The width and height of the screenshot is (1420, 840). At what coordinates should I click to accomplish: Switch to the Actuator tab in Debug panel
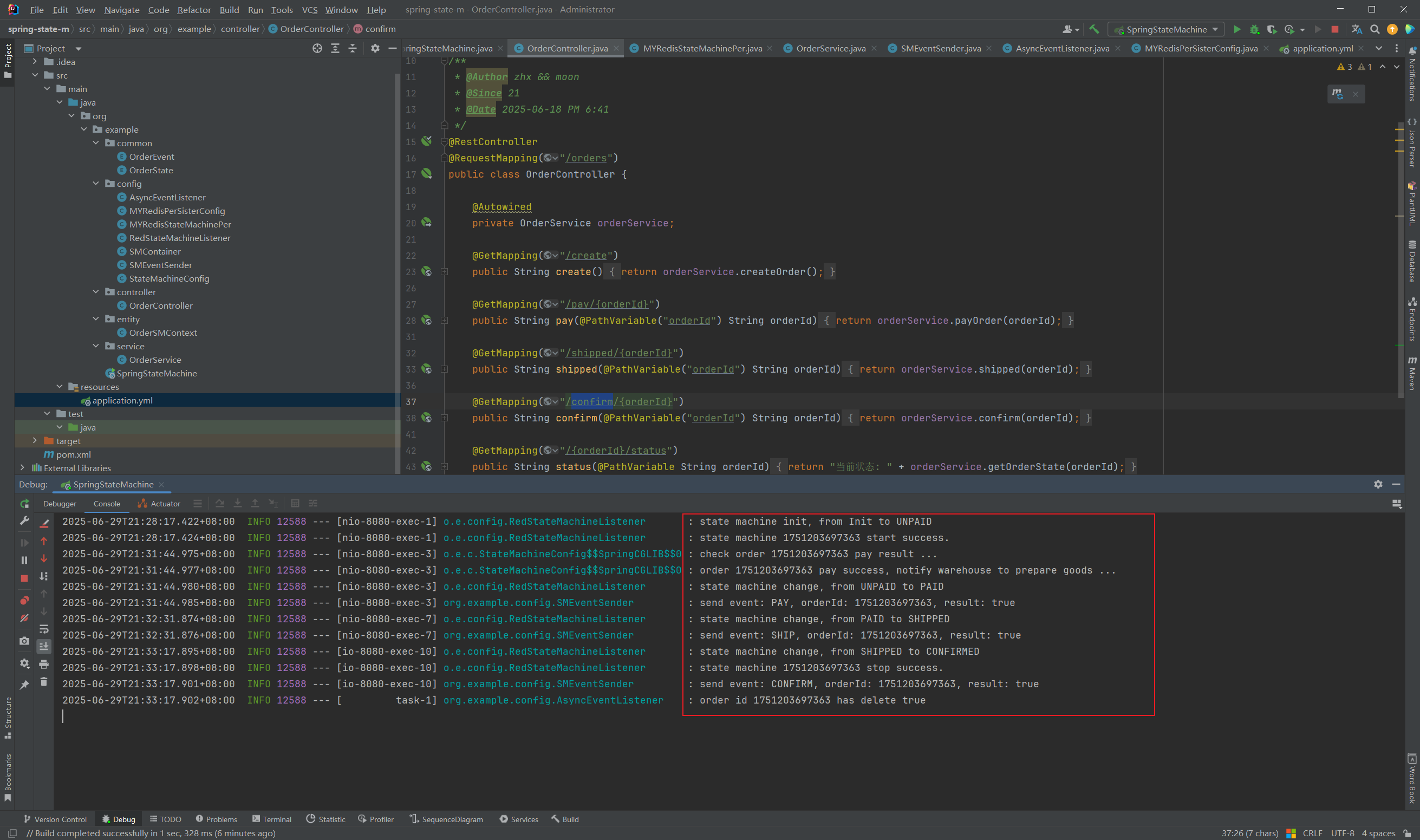click(x=159, y=504)
